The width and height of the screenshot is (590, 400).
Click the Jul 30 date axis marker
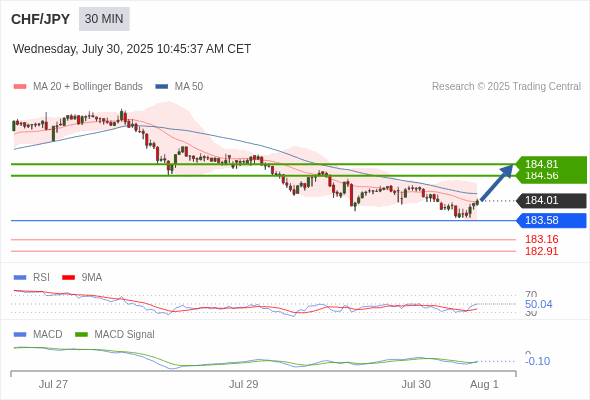[416, 384]
